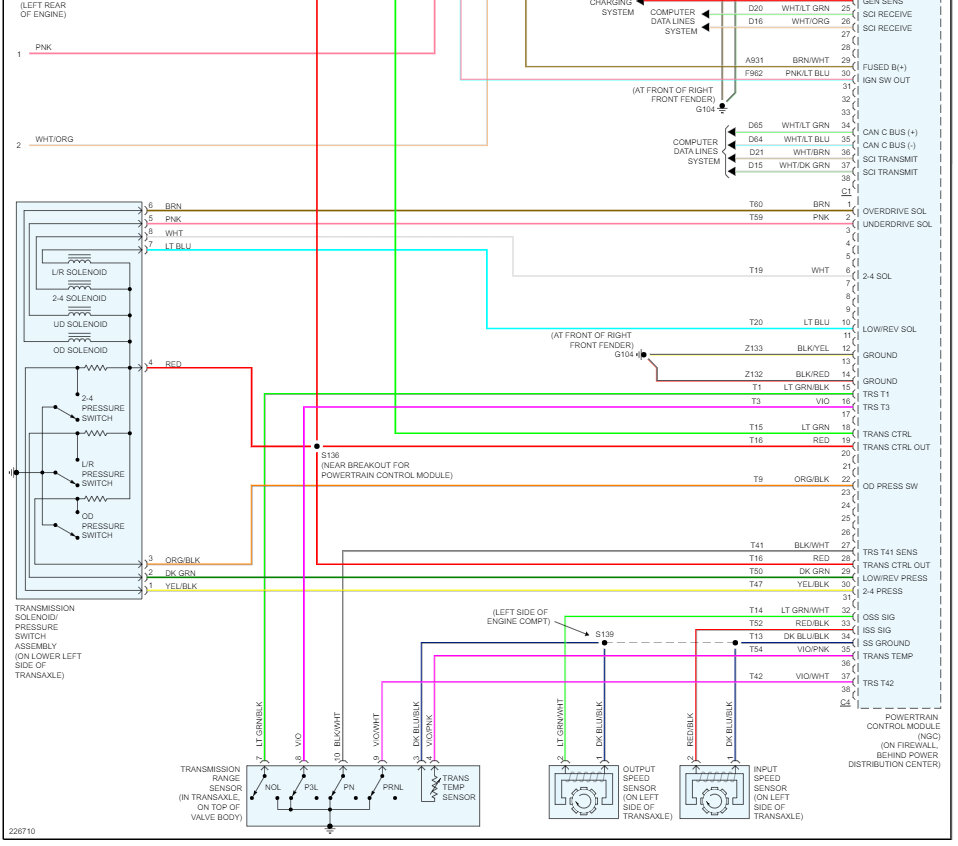
Task: Select the UD SOLENOID label
Action: (80, 324)
